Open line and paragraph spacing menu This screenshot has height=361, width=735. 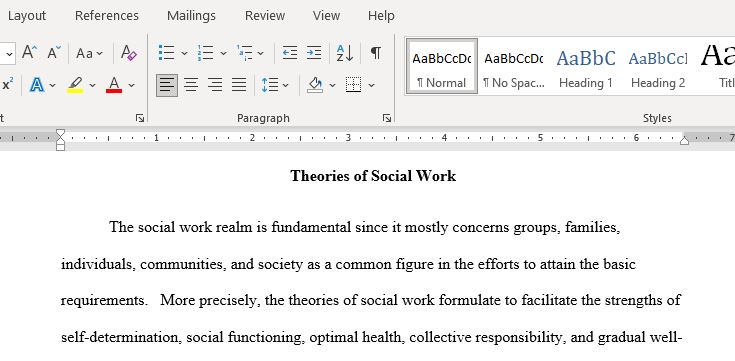tap(275, 85)
